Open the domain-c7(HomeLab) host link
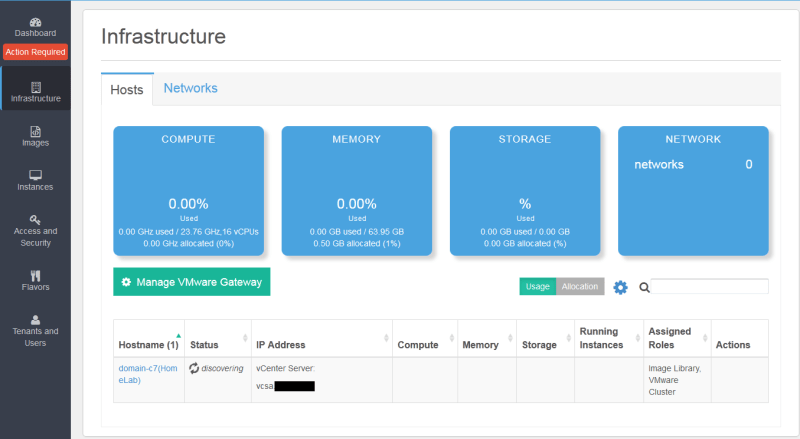This screenshot has height=439, width=800. click(x=145, y=374)
